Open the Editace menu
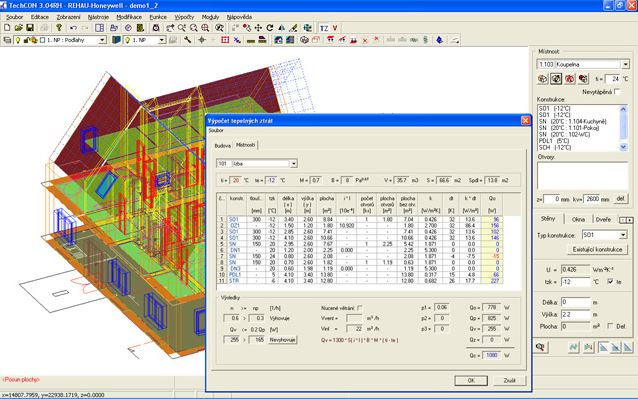This screenshot has height=399, width=638. [x=40, y=17]
